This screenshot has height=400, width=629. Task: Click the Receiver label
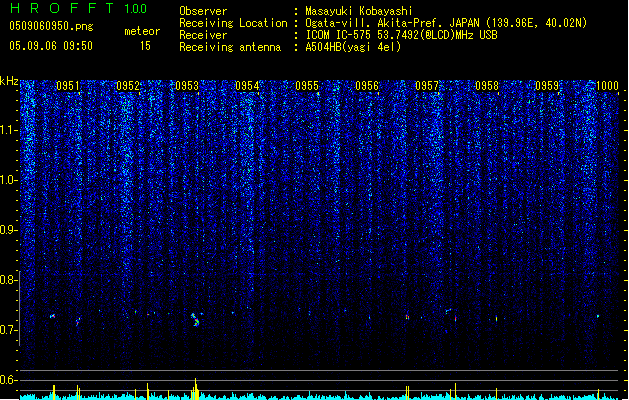pos(203,35)
